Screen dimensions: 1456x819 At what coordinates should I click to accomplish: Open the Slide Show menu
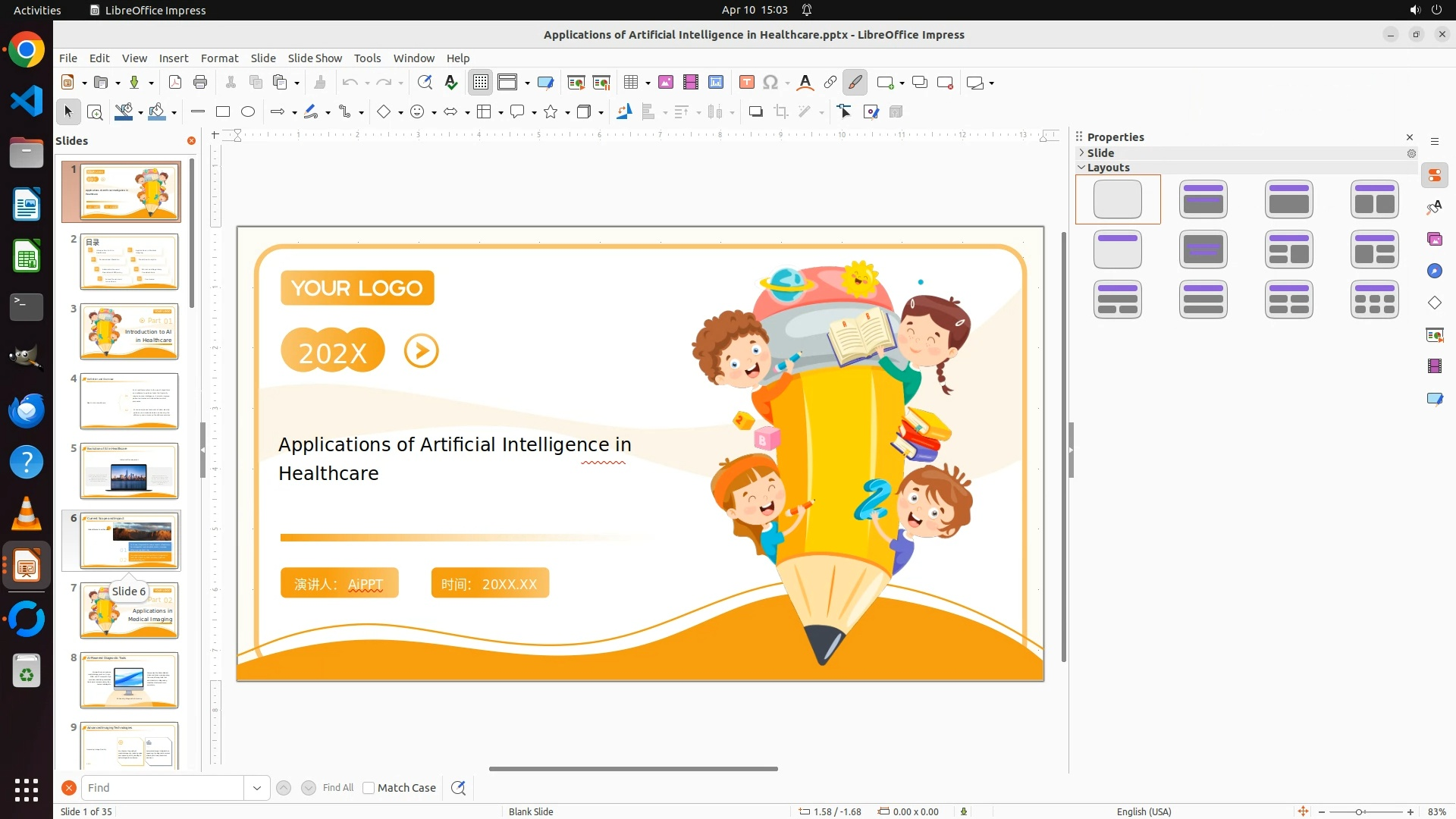click(x=315, y=58)
